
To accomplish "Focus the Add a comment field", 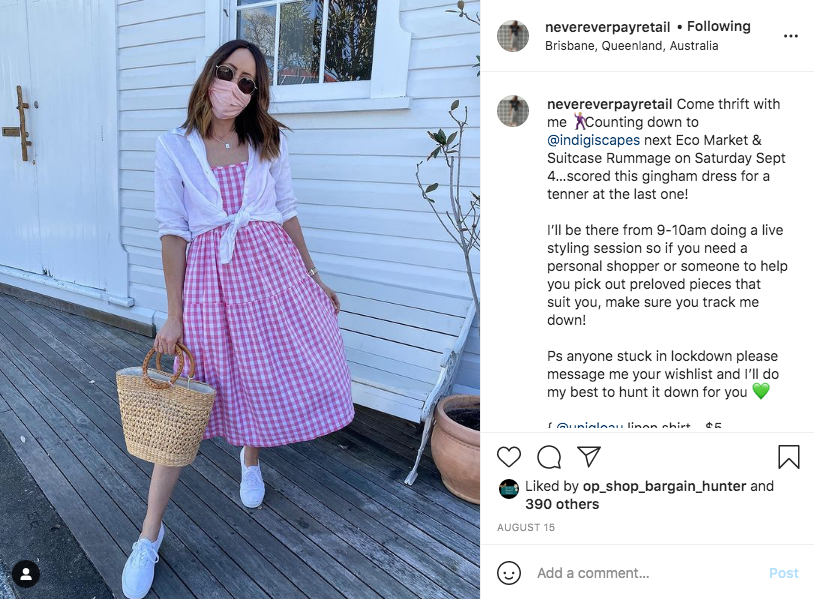I will pyautogui.click(x=649, y=573).
